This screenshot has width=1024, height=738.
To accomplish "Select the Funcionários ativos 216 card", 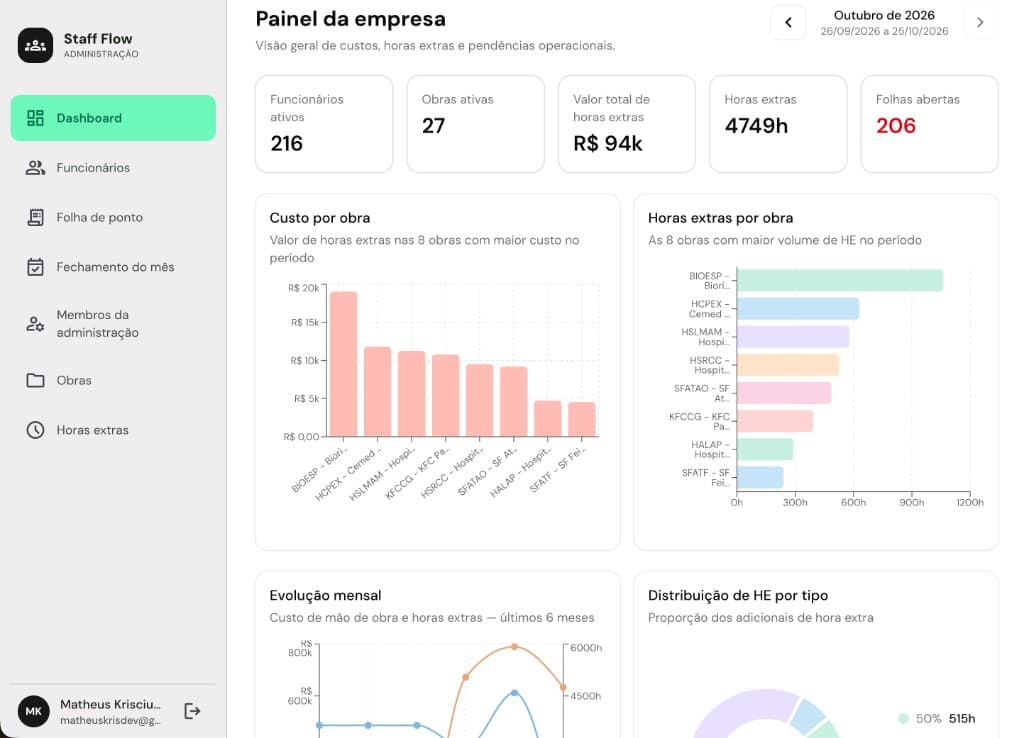I will (x=324, y=124).
